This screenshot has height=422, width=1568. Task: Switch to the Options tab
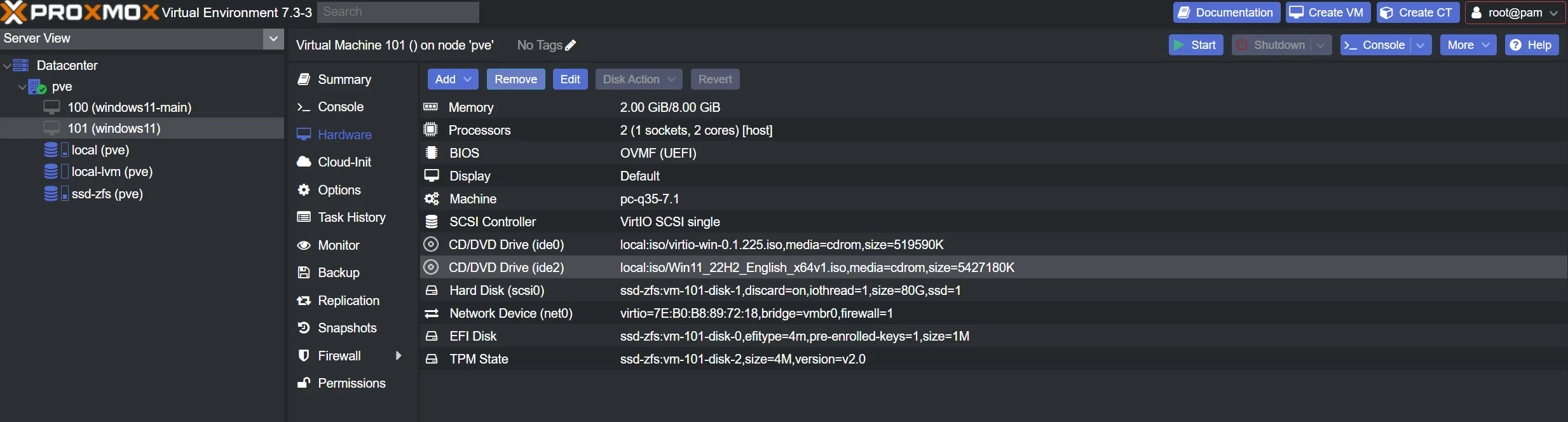(x=339, y=190)
